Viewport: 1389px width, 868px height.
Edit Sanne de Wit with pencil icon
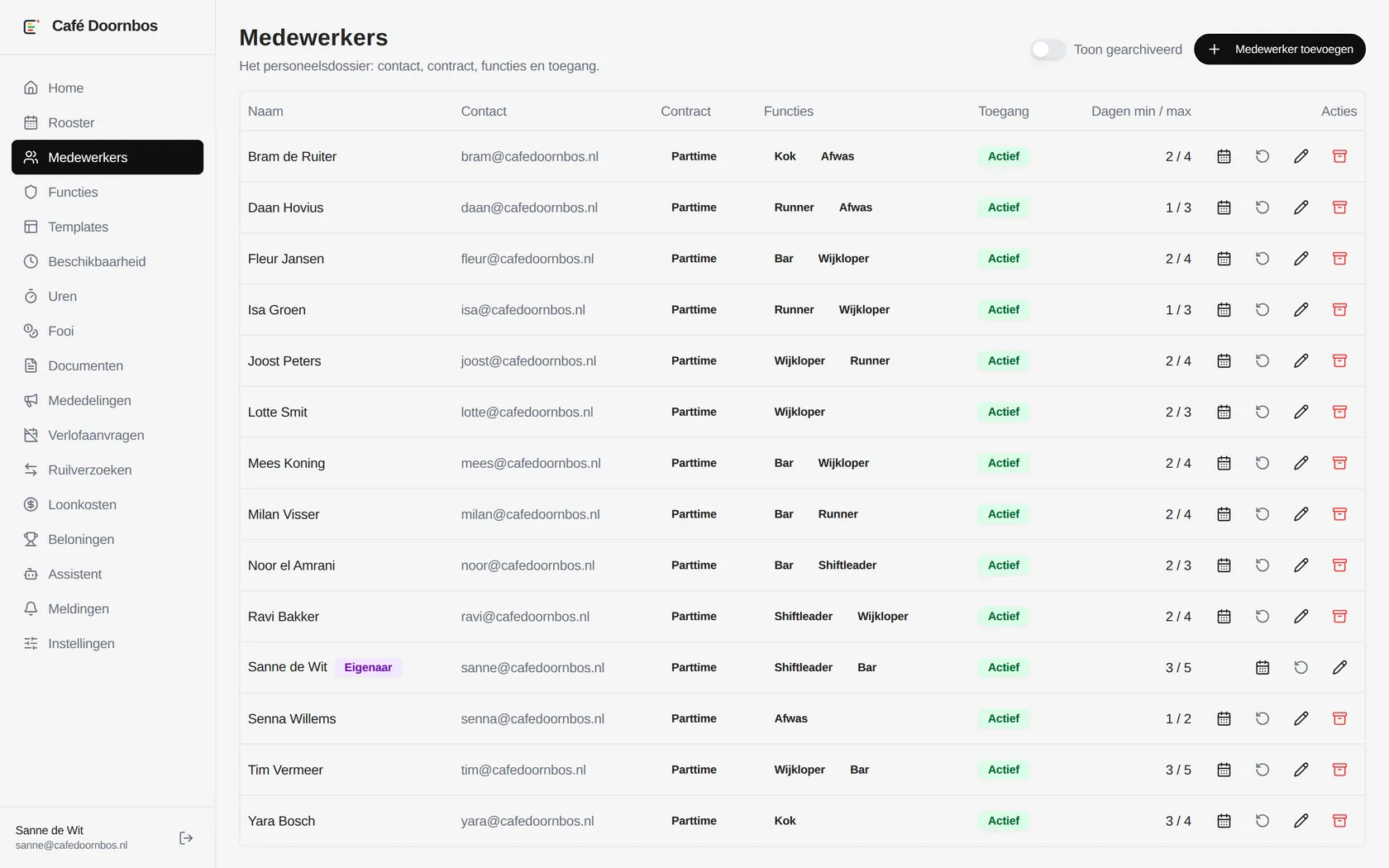coord(1340,667)
